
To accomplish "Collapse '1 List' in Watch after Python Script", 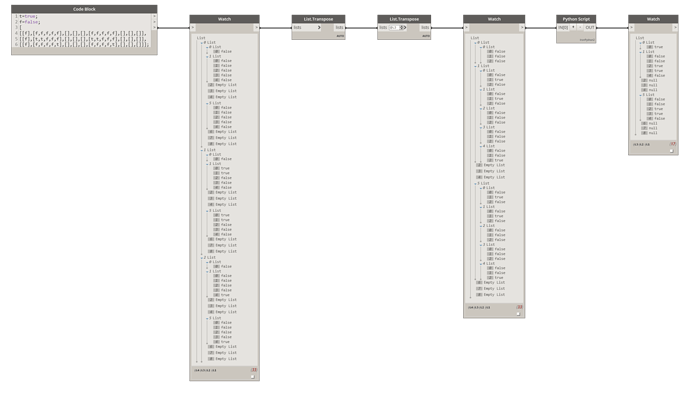I will (641, 52).
